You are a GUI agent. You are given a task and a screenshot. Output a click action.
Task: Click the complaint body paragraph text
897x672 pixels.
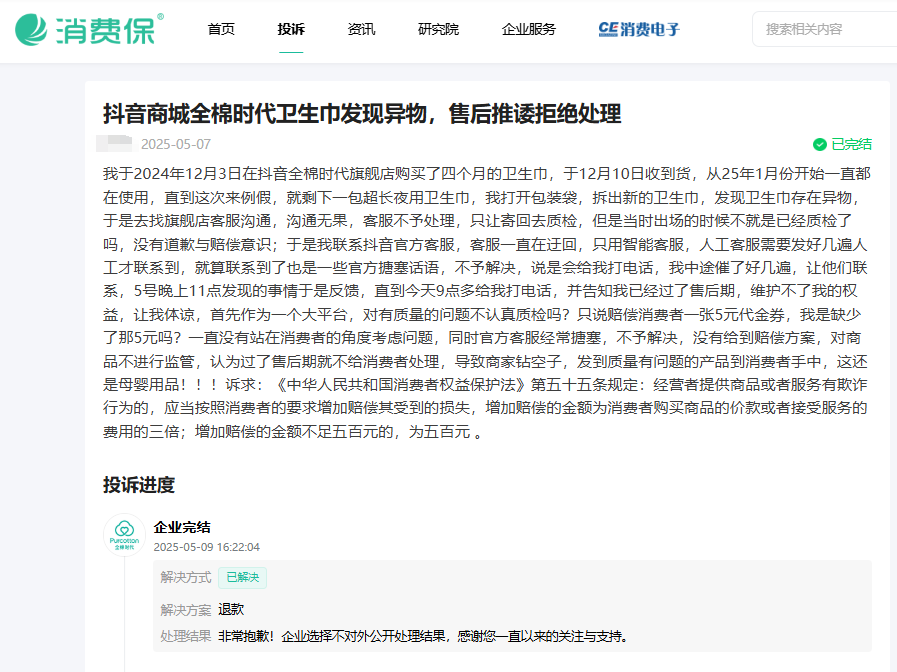tap(487, 303)
